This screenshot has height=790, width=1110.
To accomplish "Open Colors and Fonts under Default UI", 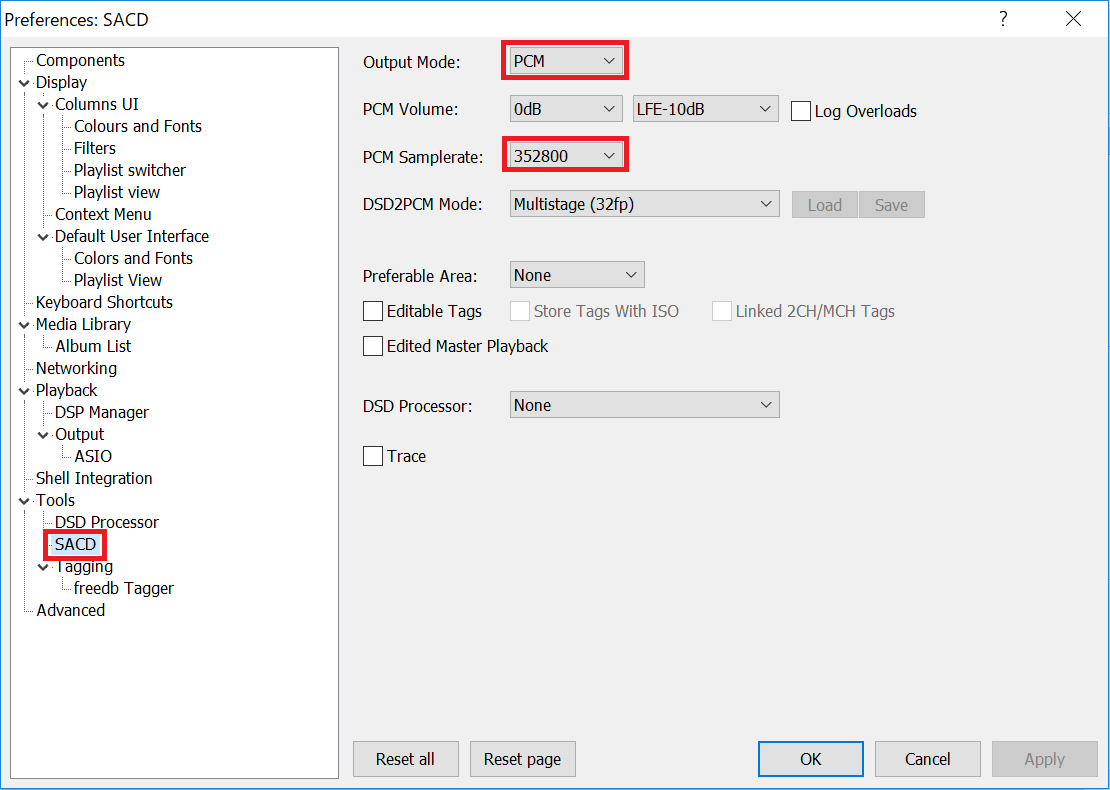I will point(133,258).
